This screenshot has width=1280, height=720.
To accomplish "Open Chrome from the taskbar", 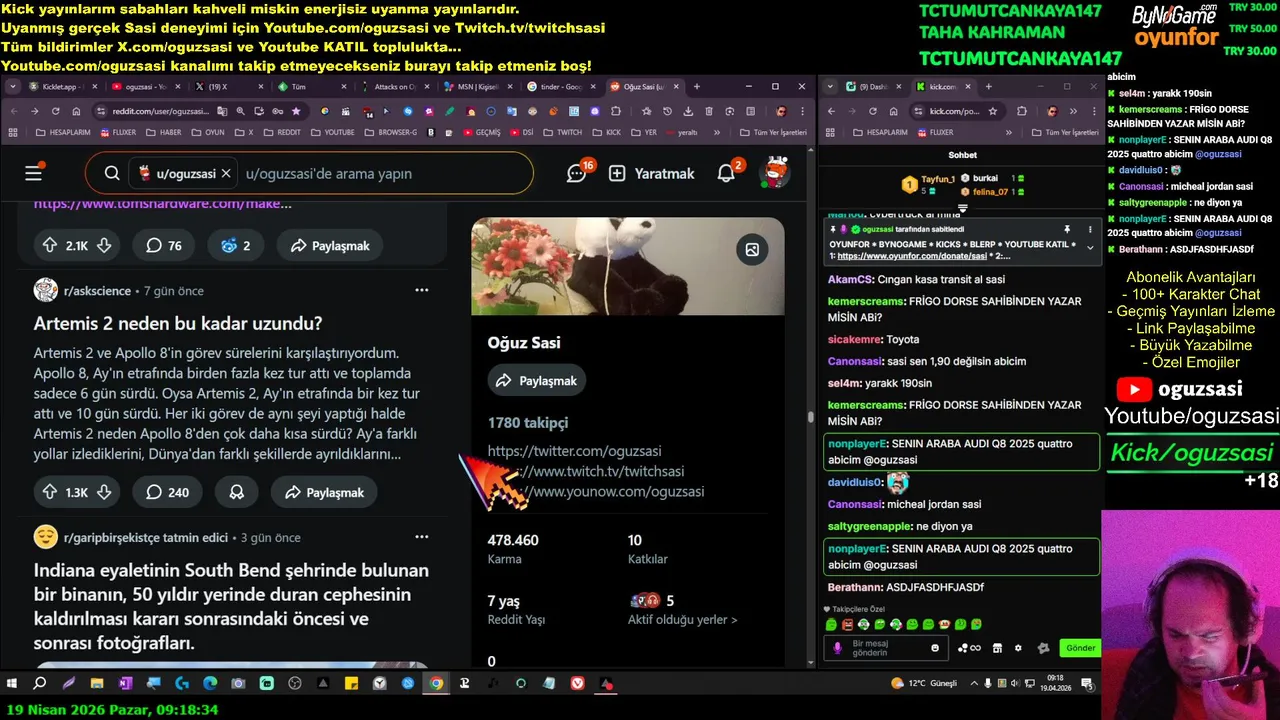I will point(436,683).
